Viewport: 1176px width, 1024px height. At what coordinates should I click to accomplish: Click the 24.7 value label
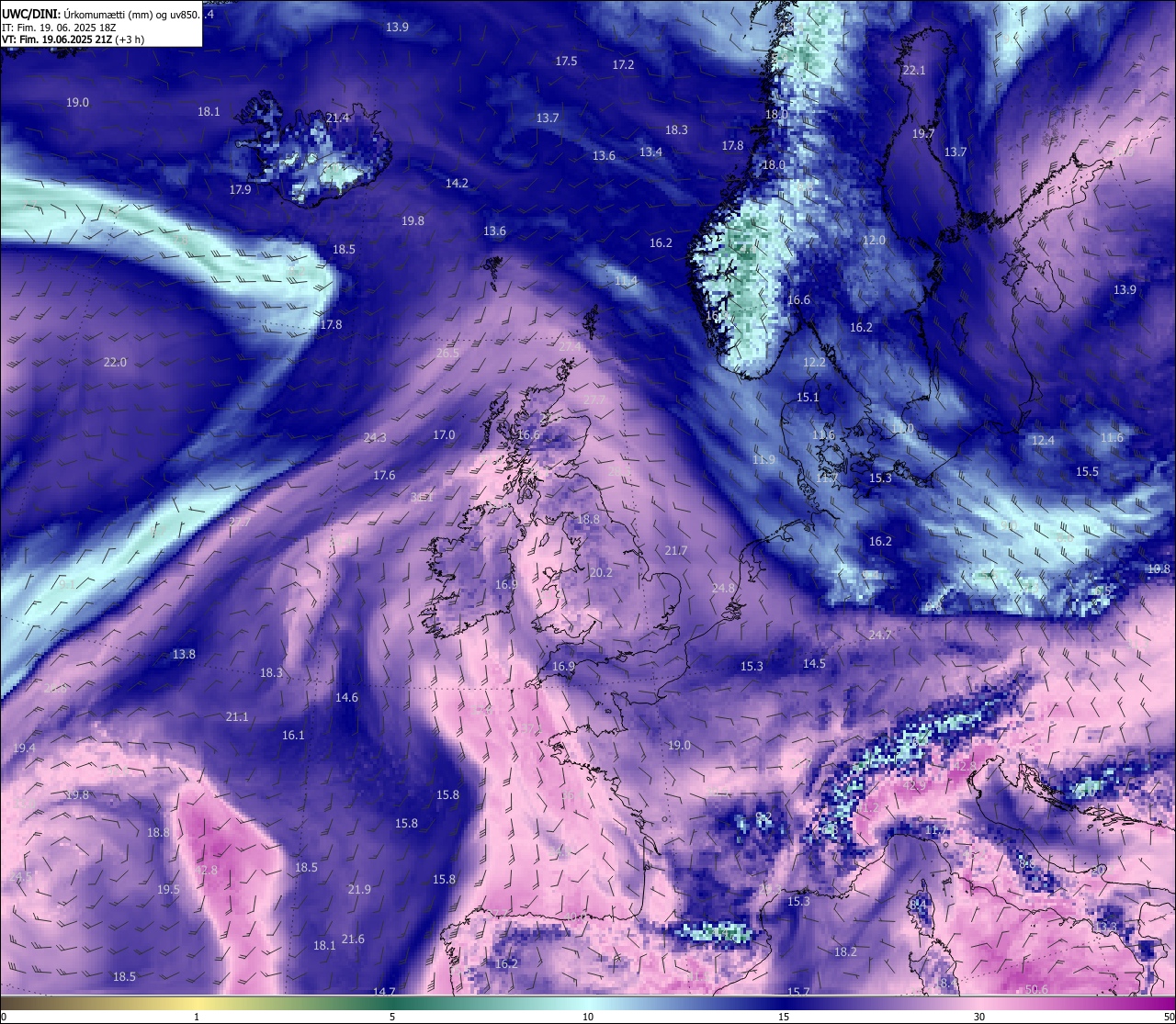pos(879,635)
